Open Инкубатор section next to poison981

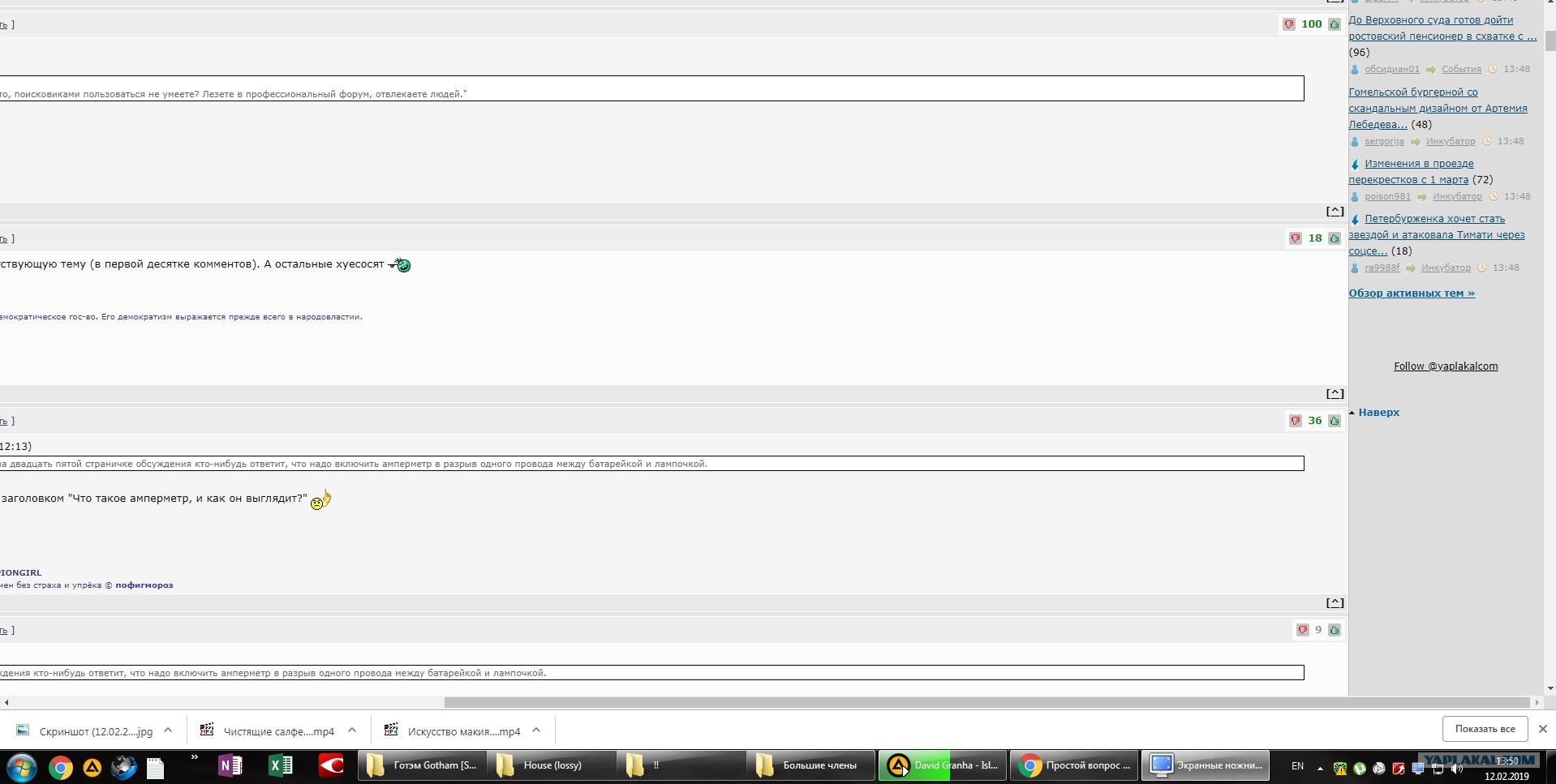click(1457, 197)
